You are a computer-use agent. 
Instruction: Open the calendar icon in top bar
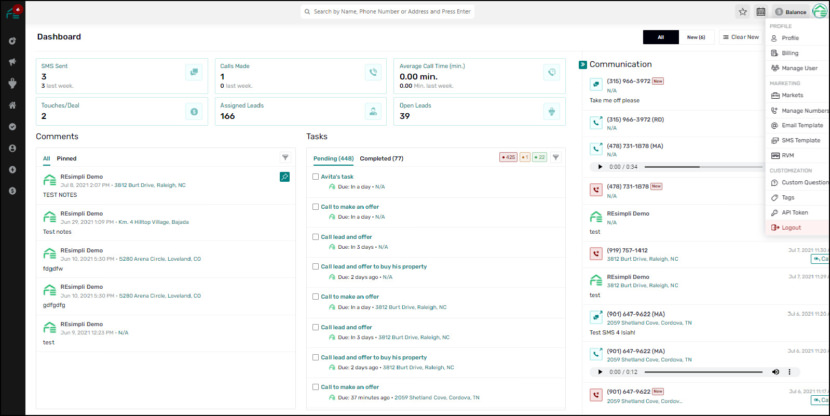[x=761, y=12]
